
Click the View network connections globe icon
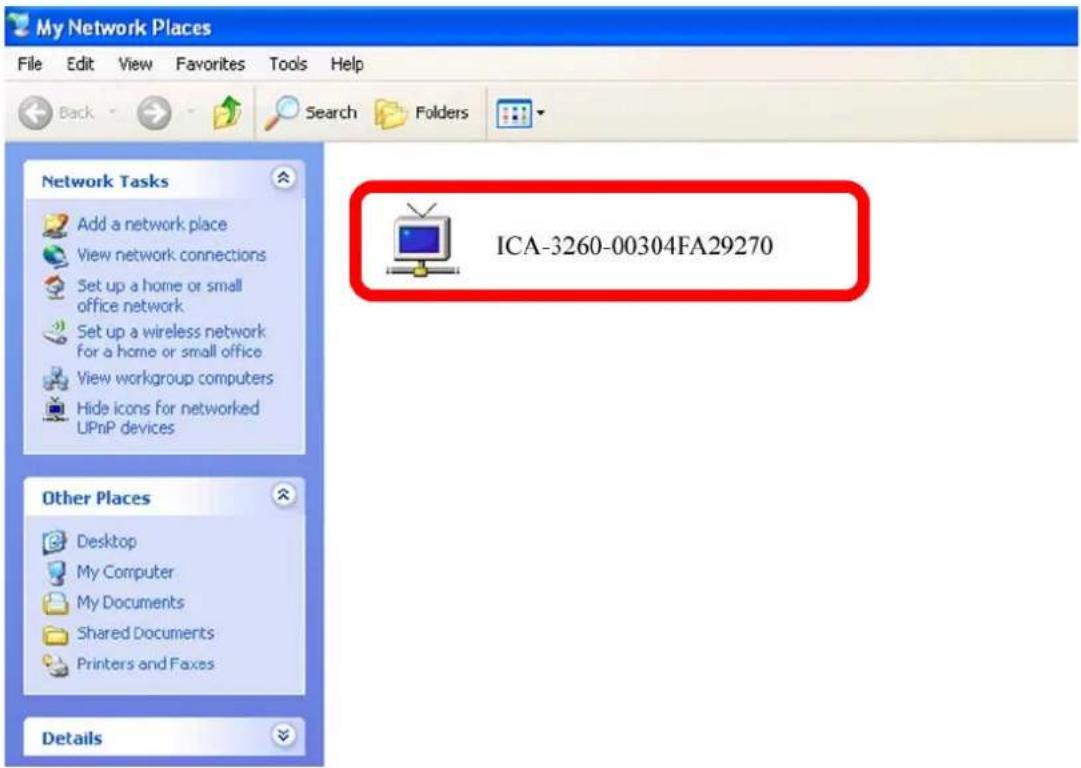click(x=55, y=256)
